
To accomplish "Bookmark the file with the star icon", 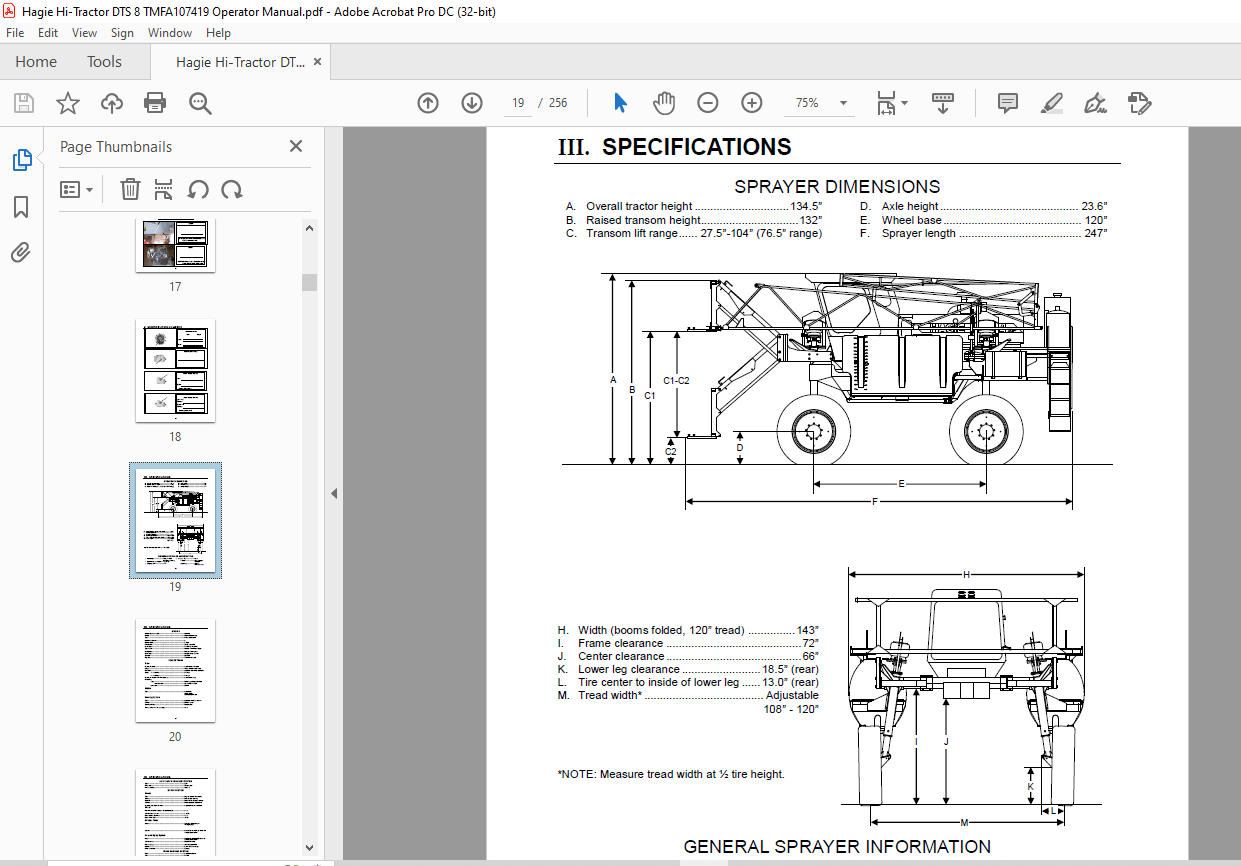I will point(67,103).
